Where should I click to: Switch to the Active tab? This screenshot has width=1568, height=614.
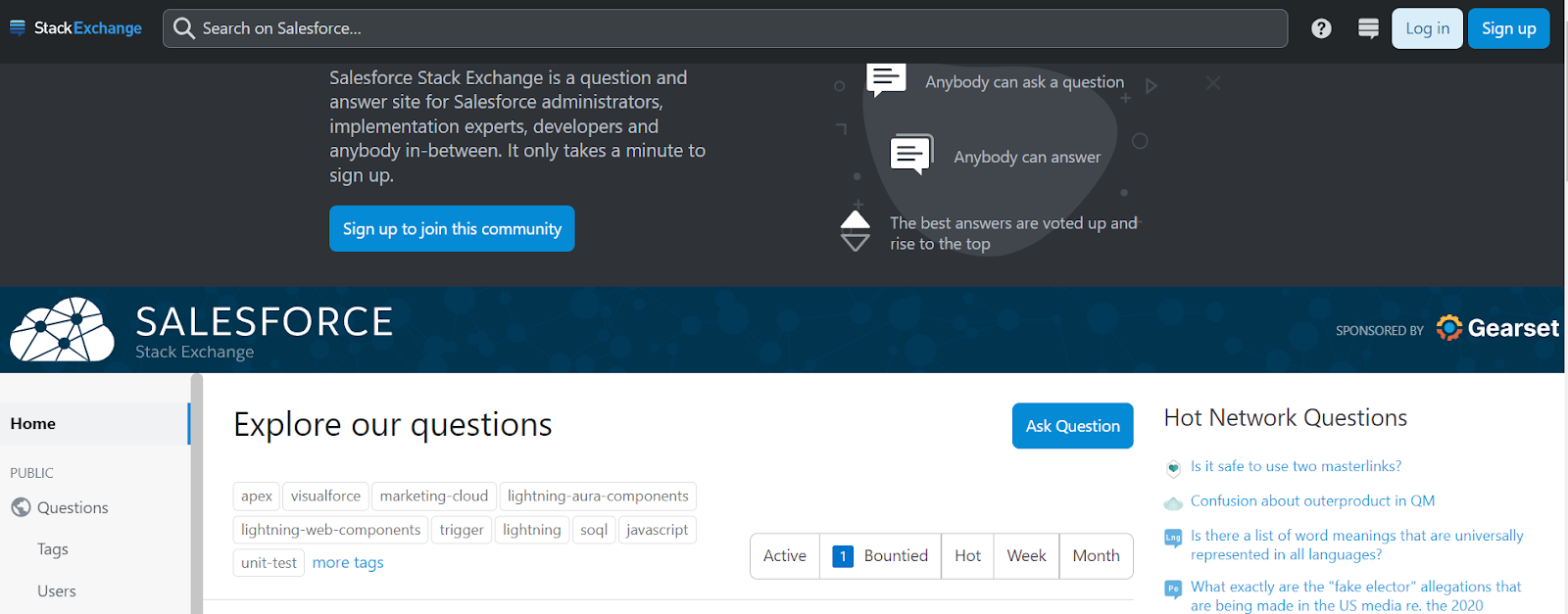(785, 556)
